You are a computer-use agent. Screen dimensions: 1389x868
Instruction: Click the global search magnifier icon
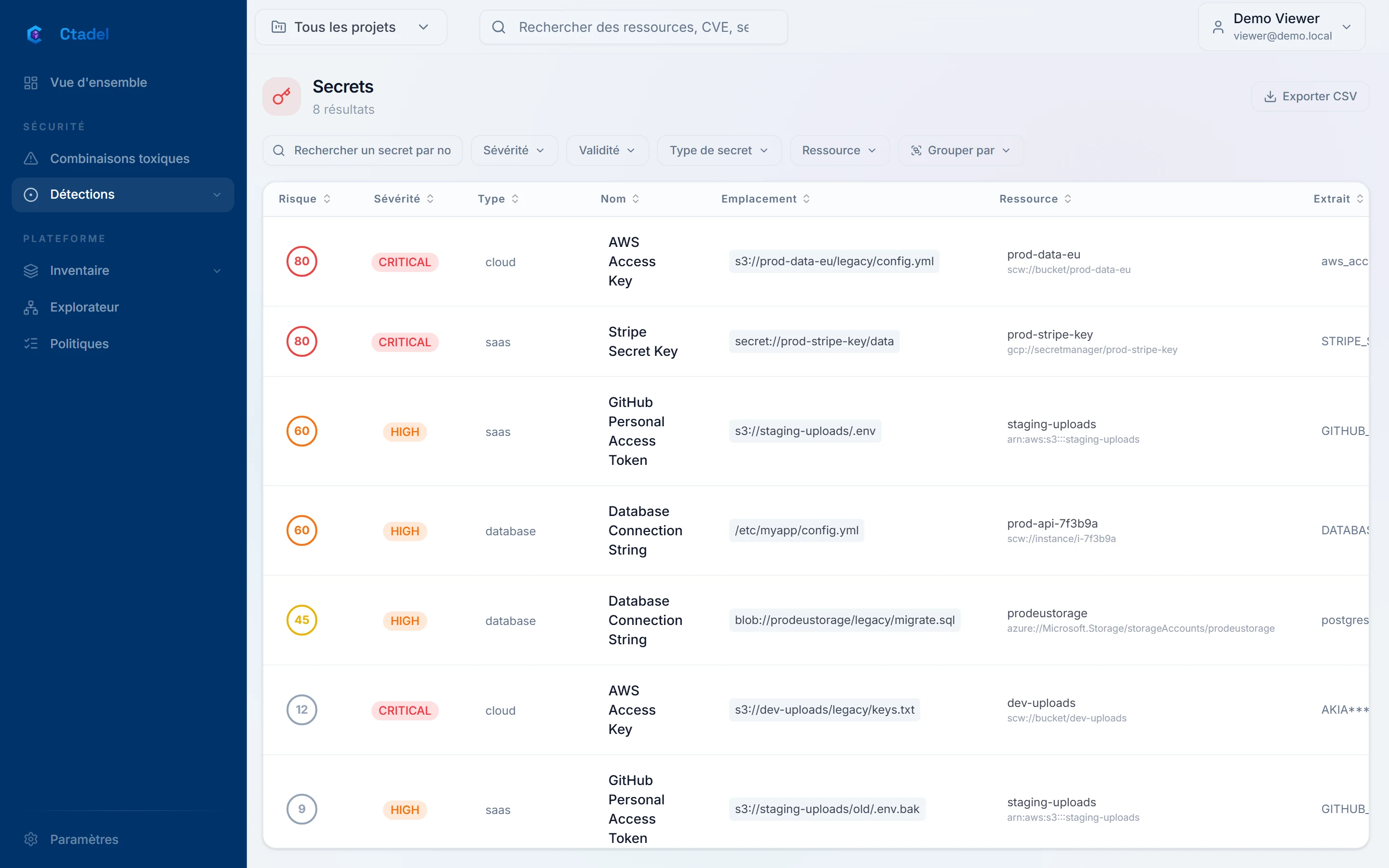pos(499,27)
